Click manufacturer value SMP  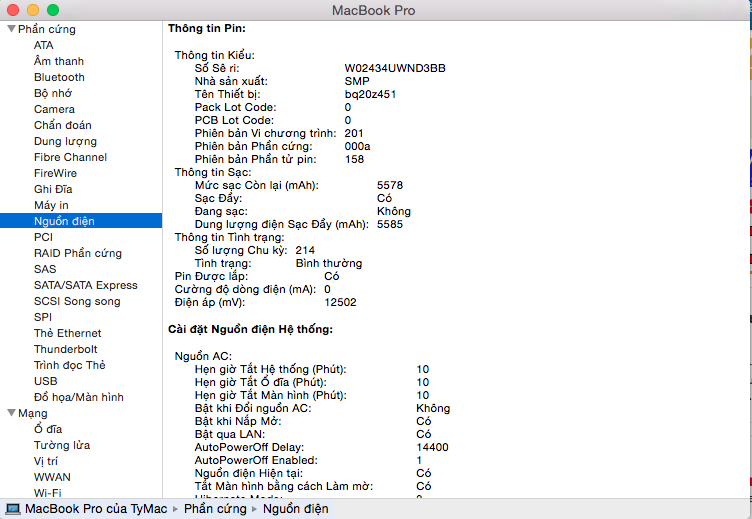[357, 81]
